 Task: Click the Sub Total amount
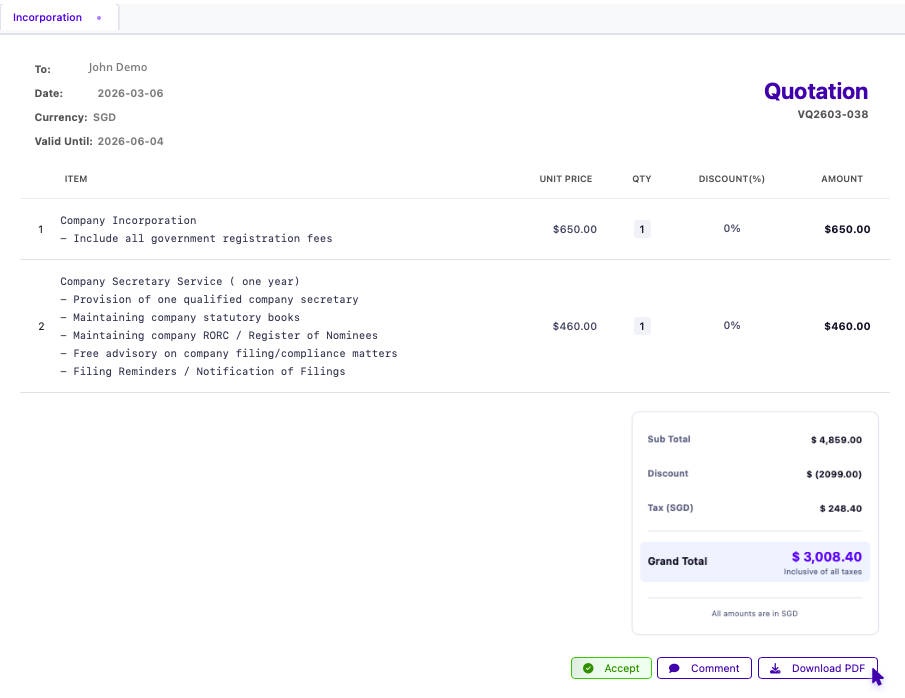[x=840, y=439]
